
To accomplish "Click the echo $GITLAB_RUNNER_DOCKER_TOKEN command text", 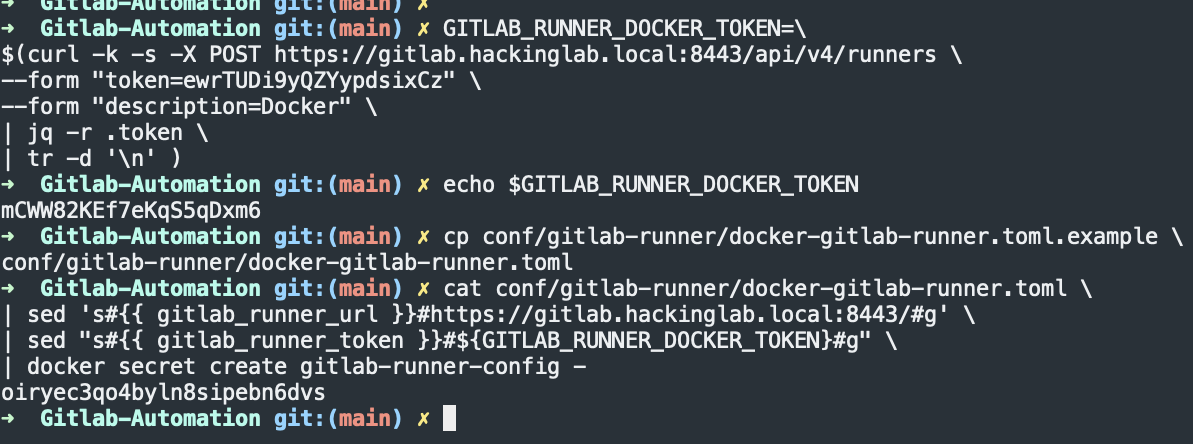I will 651,185.
